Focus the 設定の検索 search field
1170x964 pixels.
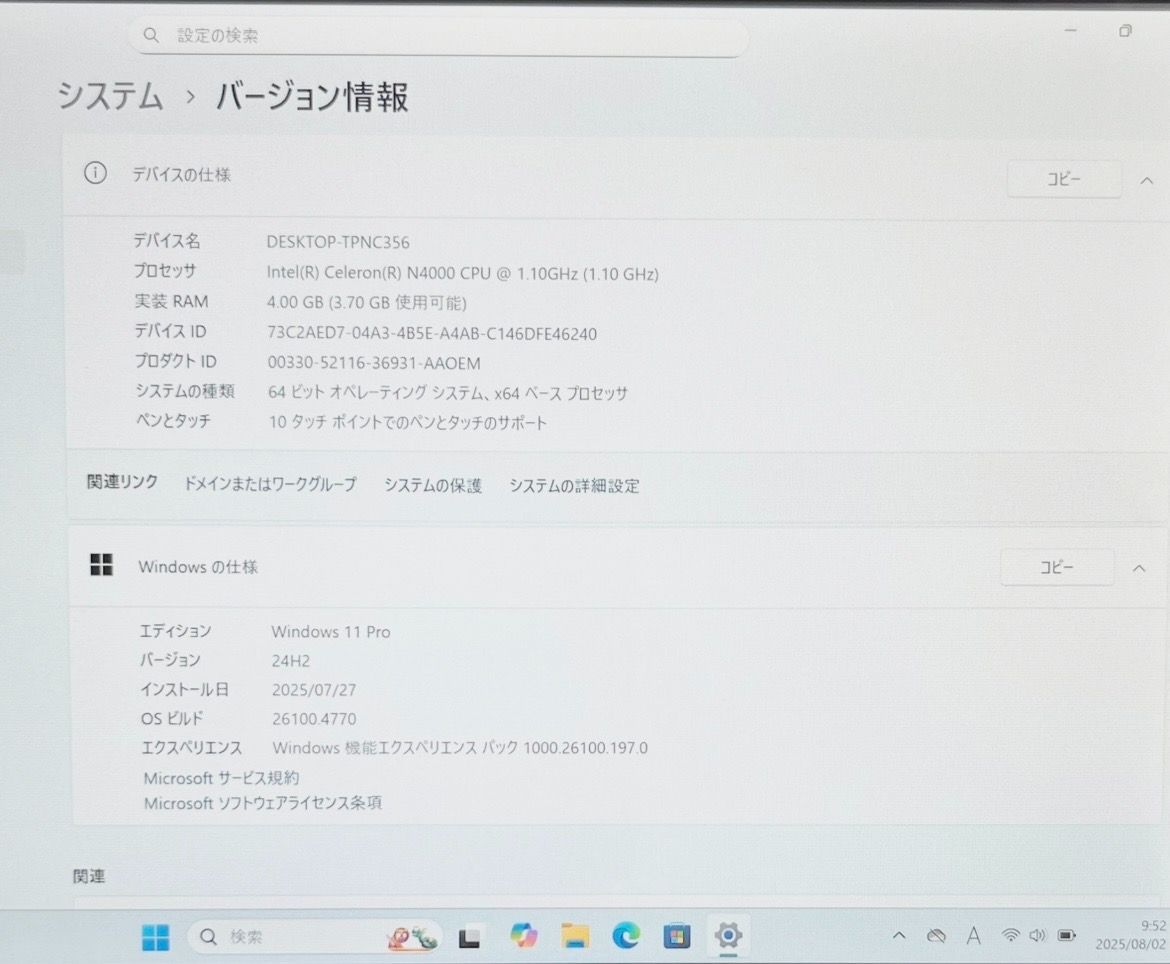click(x=438, y=35)
